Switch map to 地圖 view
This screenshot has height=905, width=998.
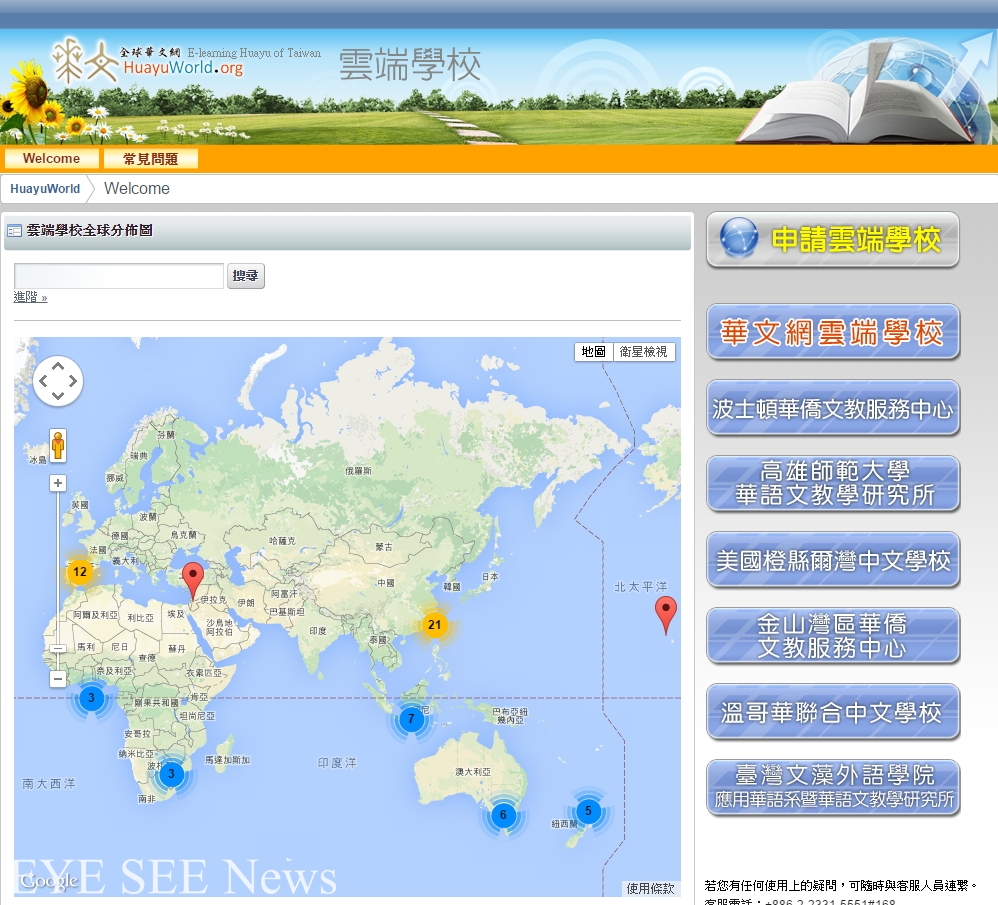coord(593,352)
